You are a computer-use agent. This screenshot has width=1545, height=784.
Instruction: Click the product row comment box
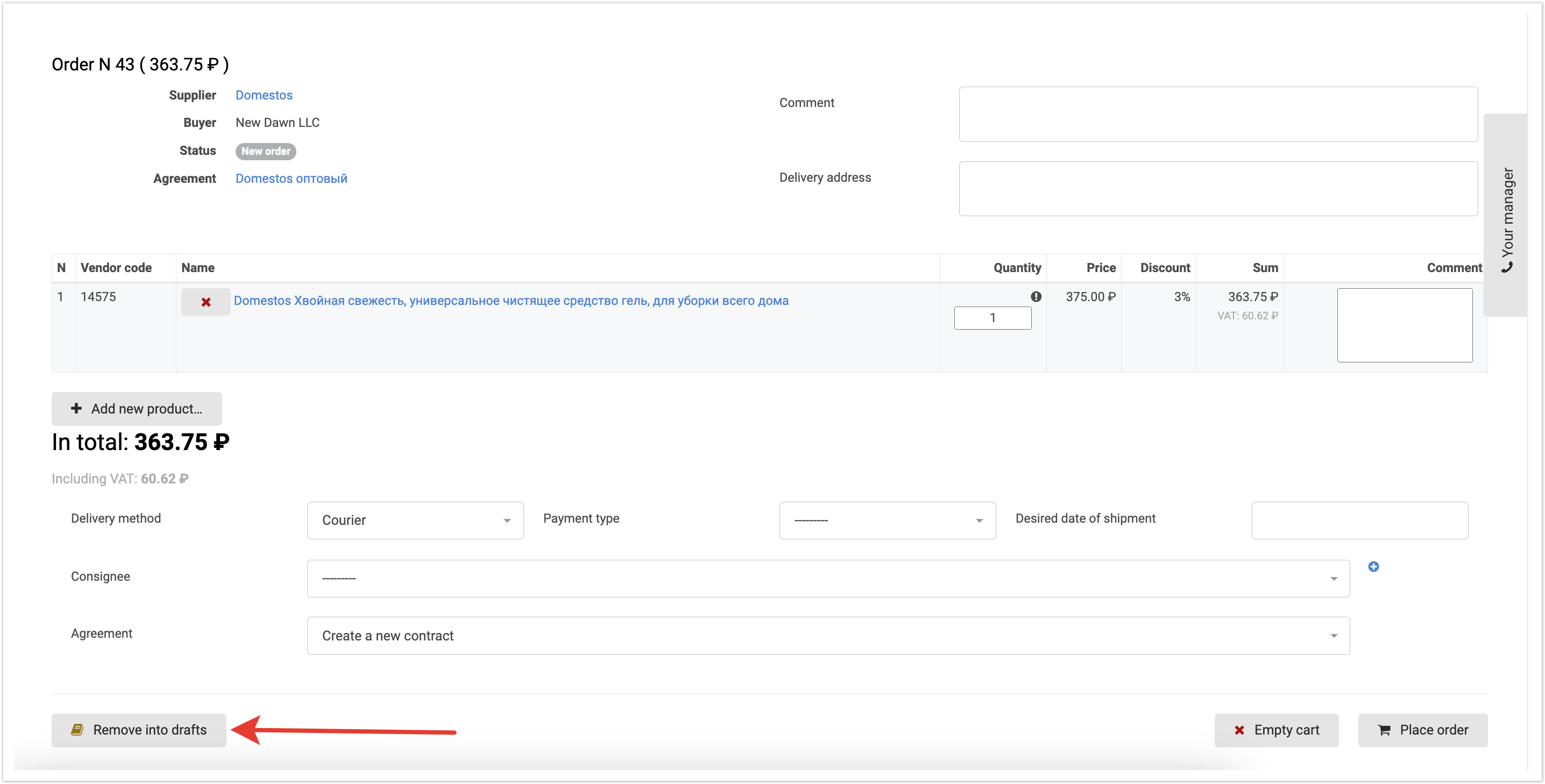(1404, 325)
